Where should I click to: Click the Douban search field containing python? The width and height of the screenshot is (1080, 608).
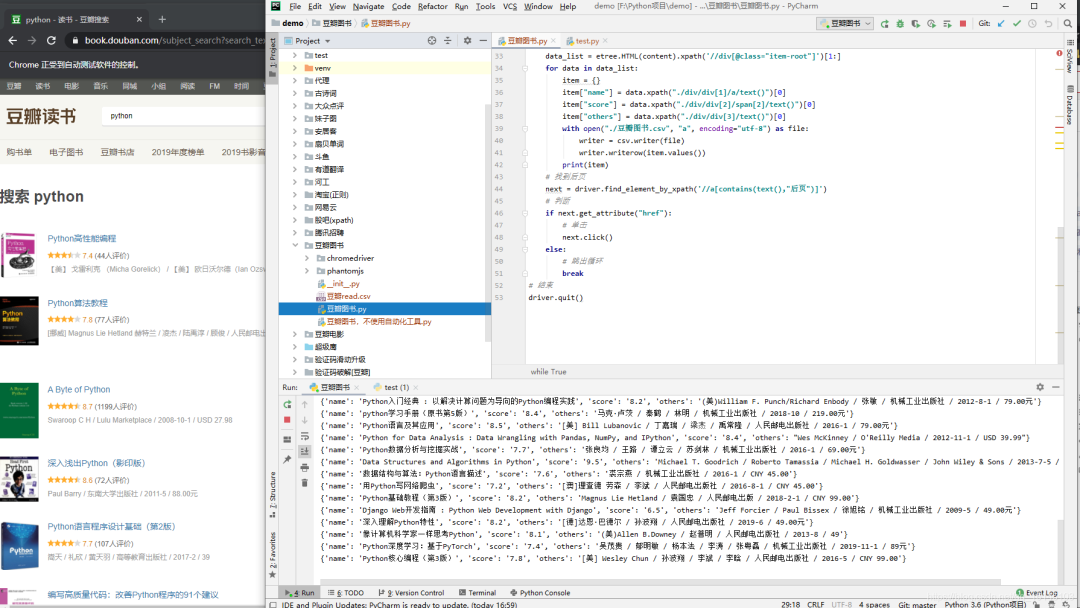[x=180, y=116]
